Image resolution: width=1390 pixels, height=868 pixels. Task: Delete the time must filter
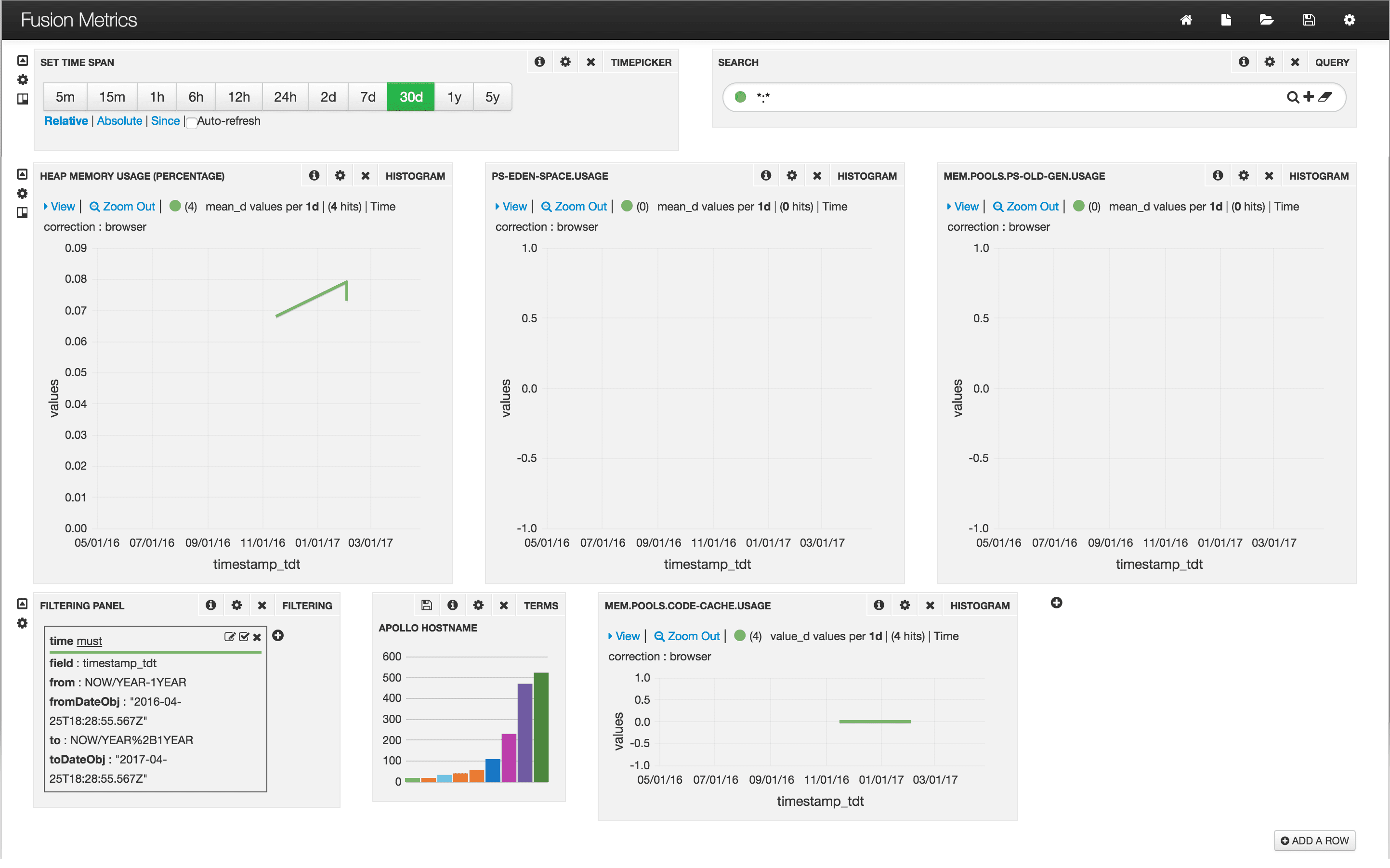point(257,638)
